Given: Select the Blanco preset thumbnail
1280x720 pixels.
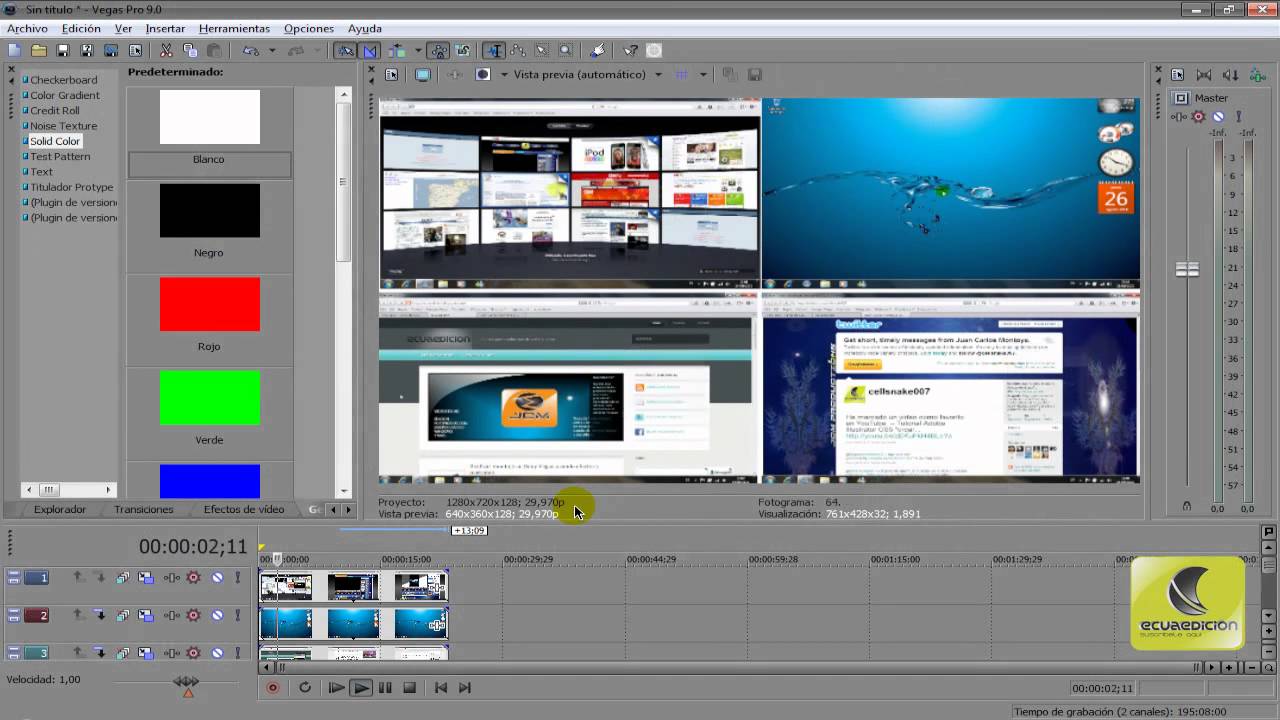Looking at the screenshot, I should [x=210, y=117].
